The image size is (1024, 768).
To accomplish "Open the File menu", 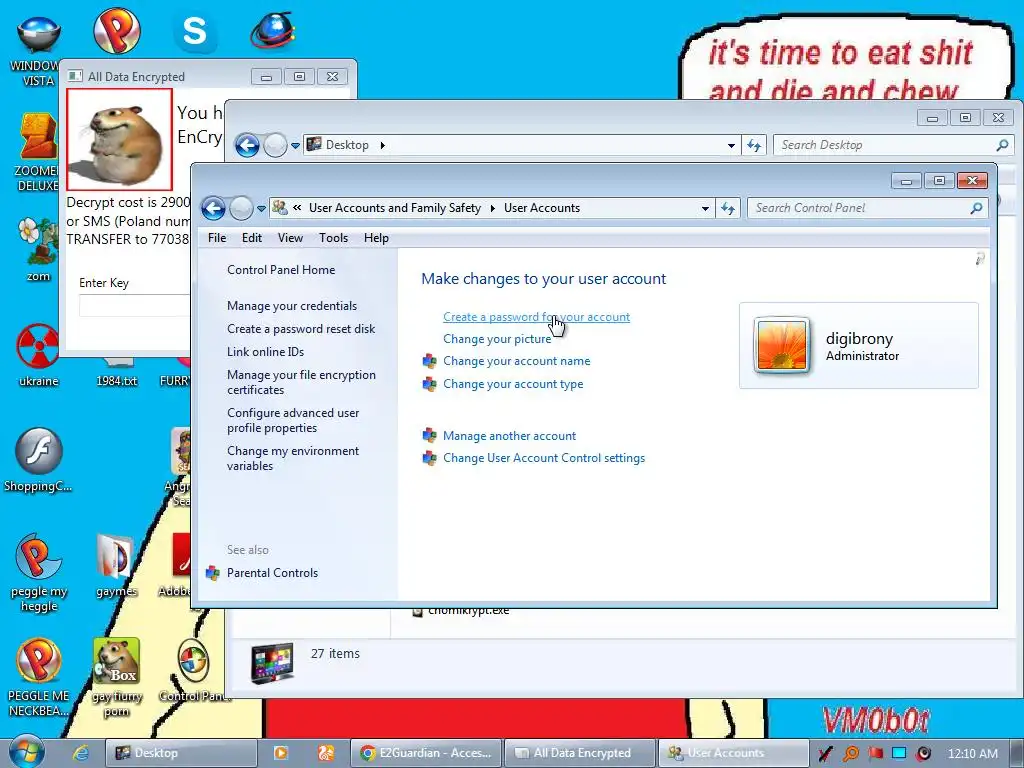I will pos(217,238).
